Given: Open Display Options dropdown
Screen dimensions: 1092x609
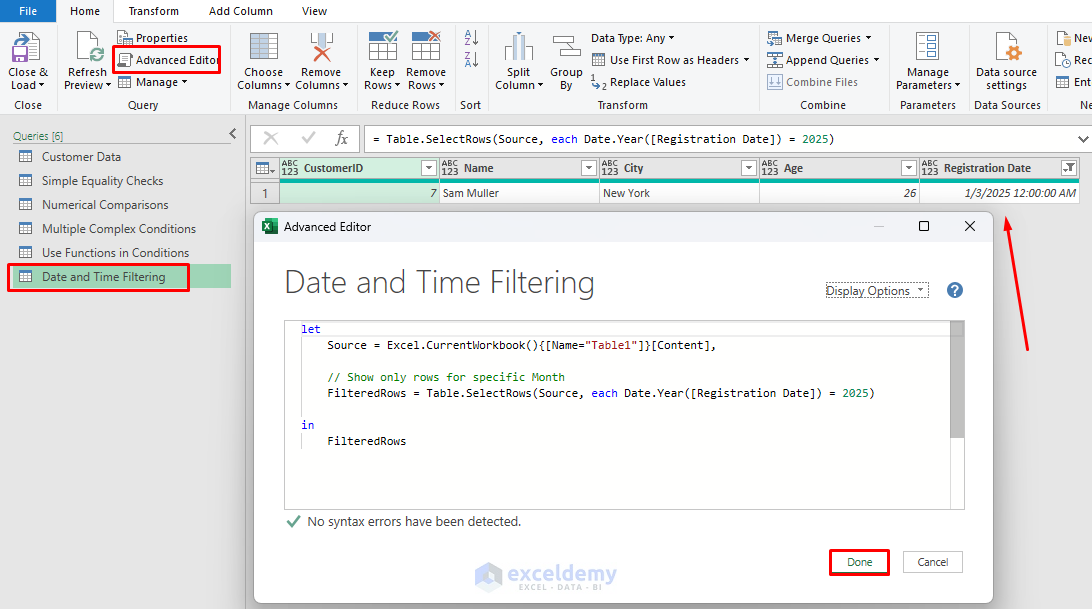Looking at the screenshot, I should point(877,291).
